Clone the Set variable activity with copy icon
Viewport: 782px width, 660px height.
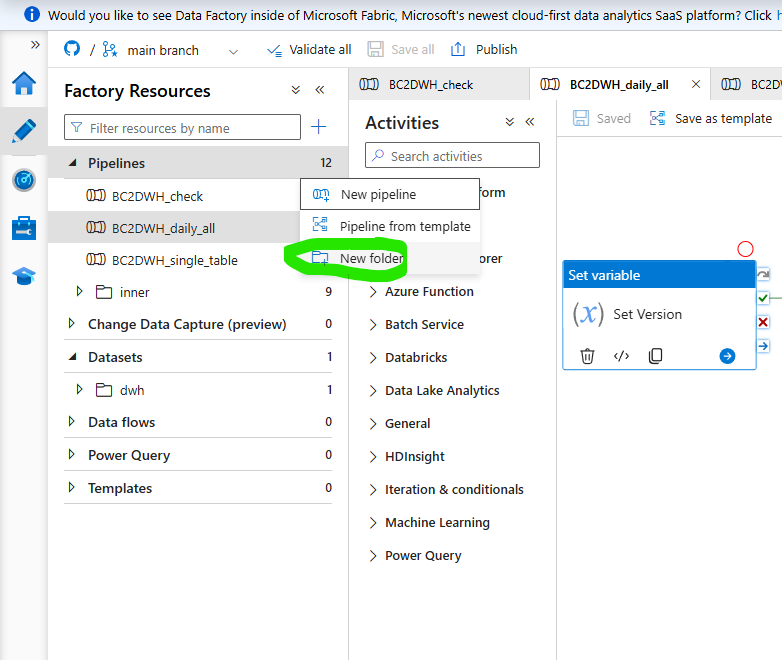[x=655, y=356]
